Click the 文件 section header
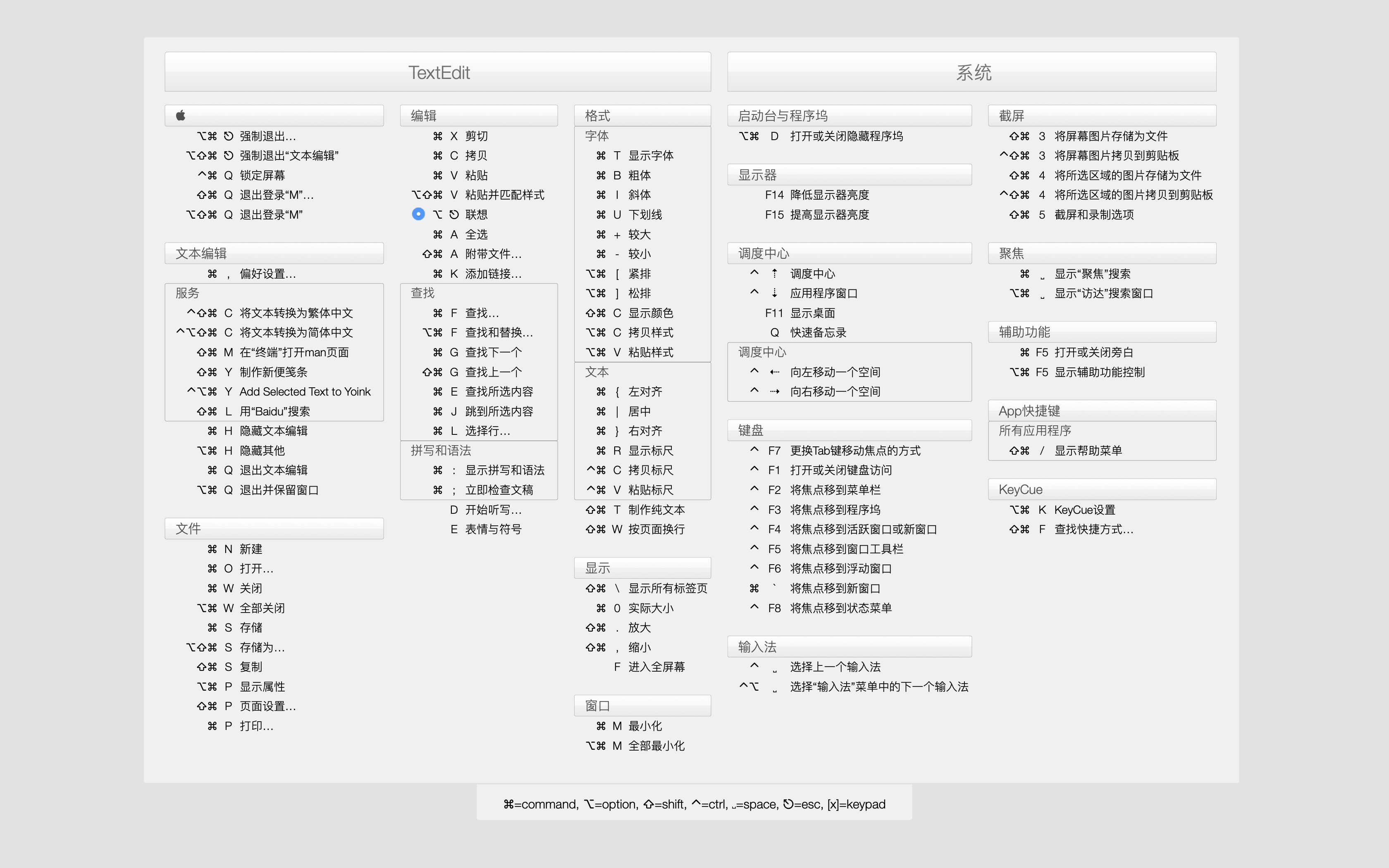The width and height of the screenshot is (1389, 868). (274, 528)
